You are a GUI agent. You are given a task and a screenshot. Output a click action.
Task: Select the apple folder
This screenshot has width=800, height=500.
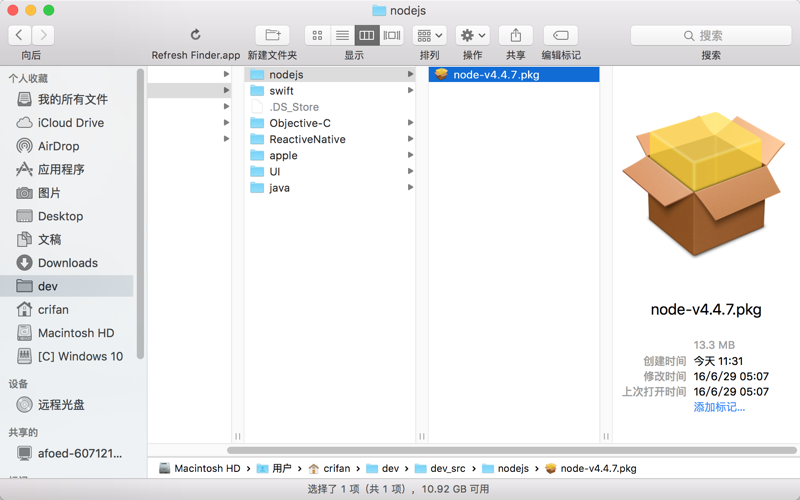[330, 156]
